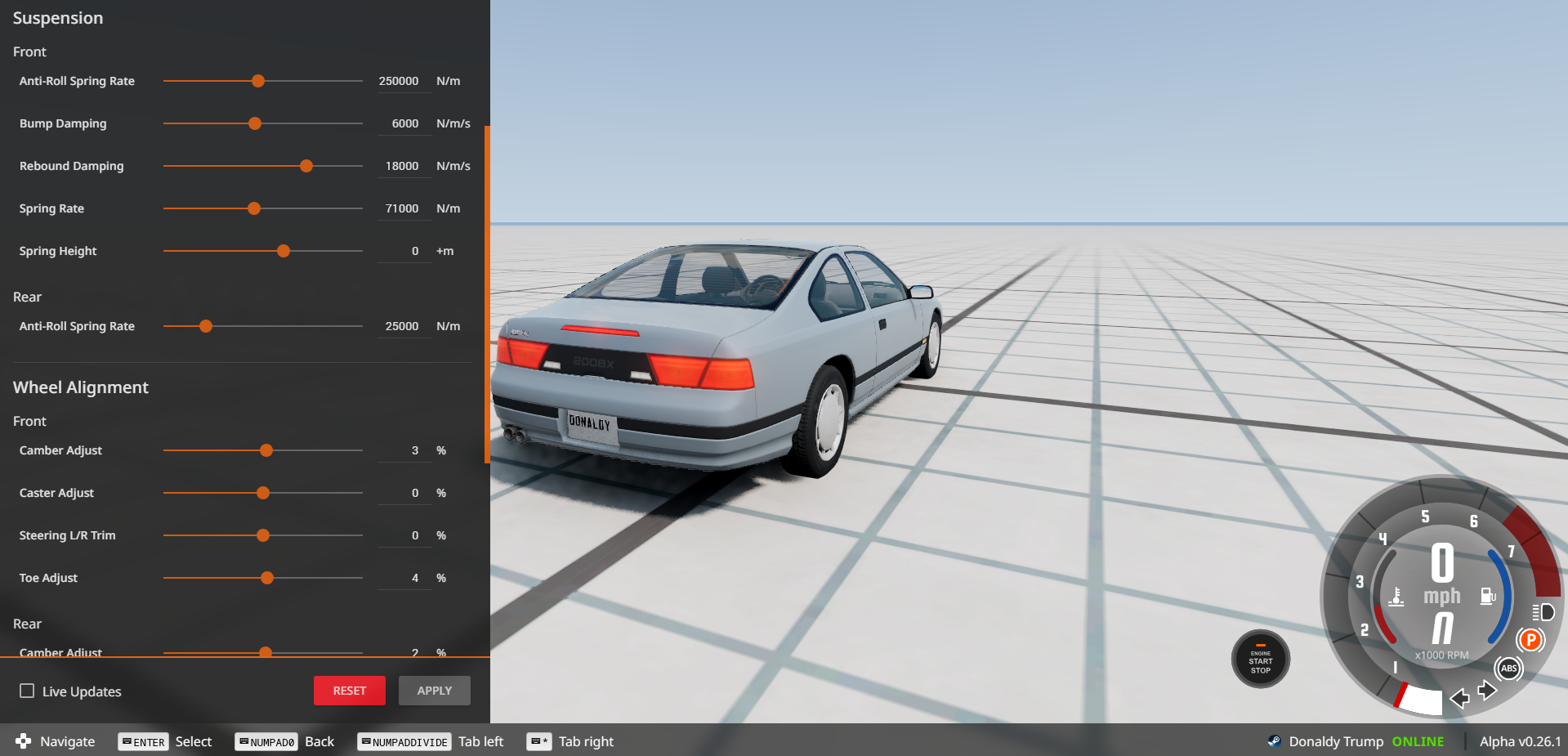The image size is (1568, 756).
Task: Click the mph speed readout on gauge
Action: pyautogui.click(x=1442, y=575)
